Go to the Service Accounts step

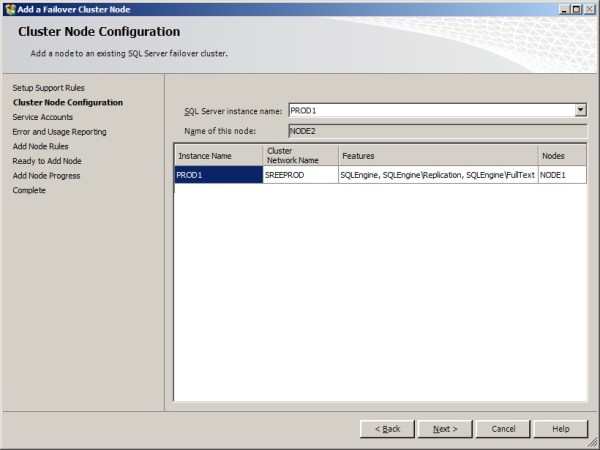pos(42,117)
